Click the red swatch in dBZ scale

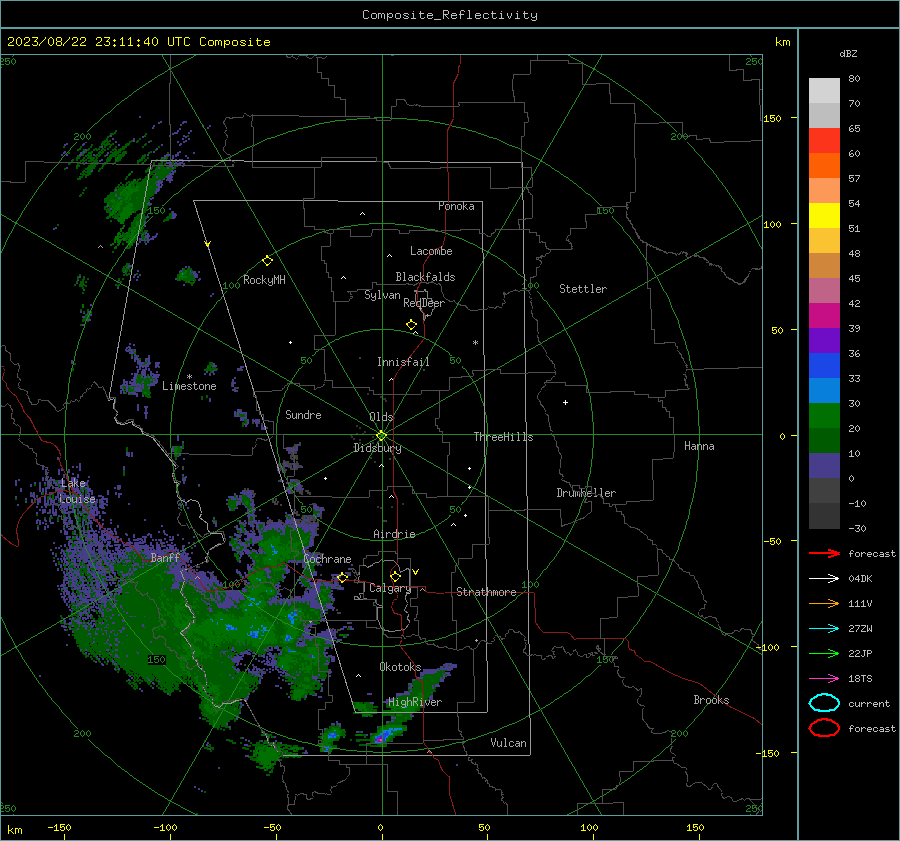(824, 141)
